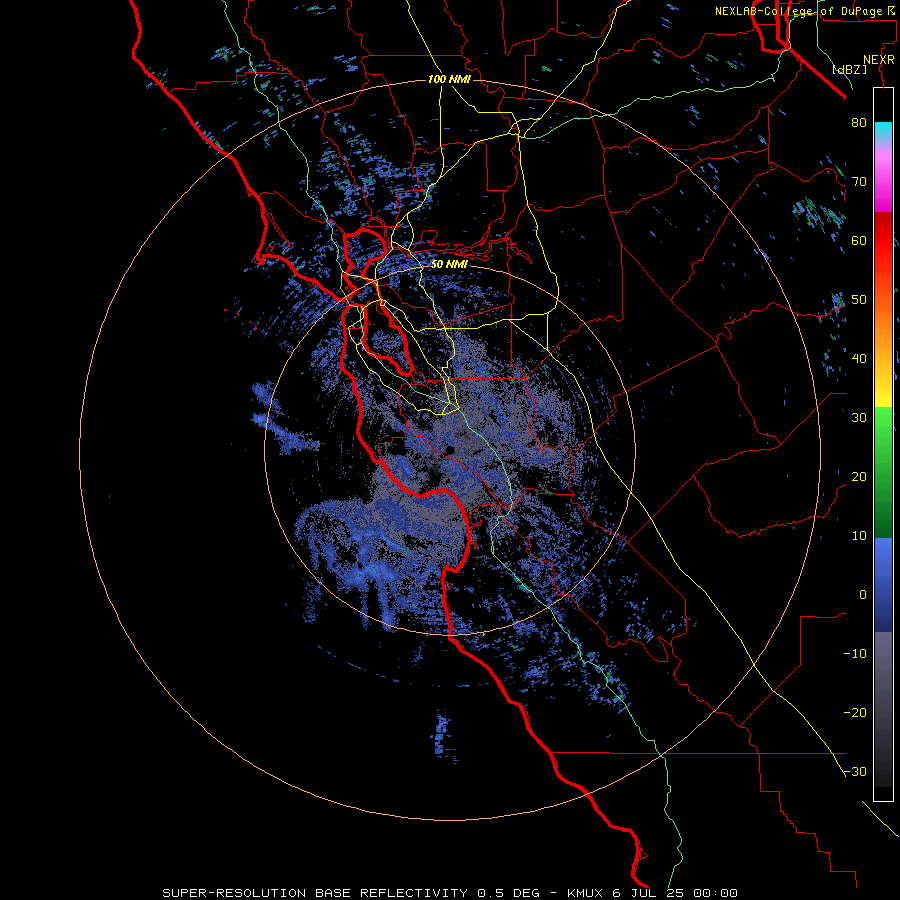Click the "6 JUL 25 00:00" timestamp
900x900 pixels.
tap(676, 893)
